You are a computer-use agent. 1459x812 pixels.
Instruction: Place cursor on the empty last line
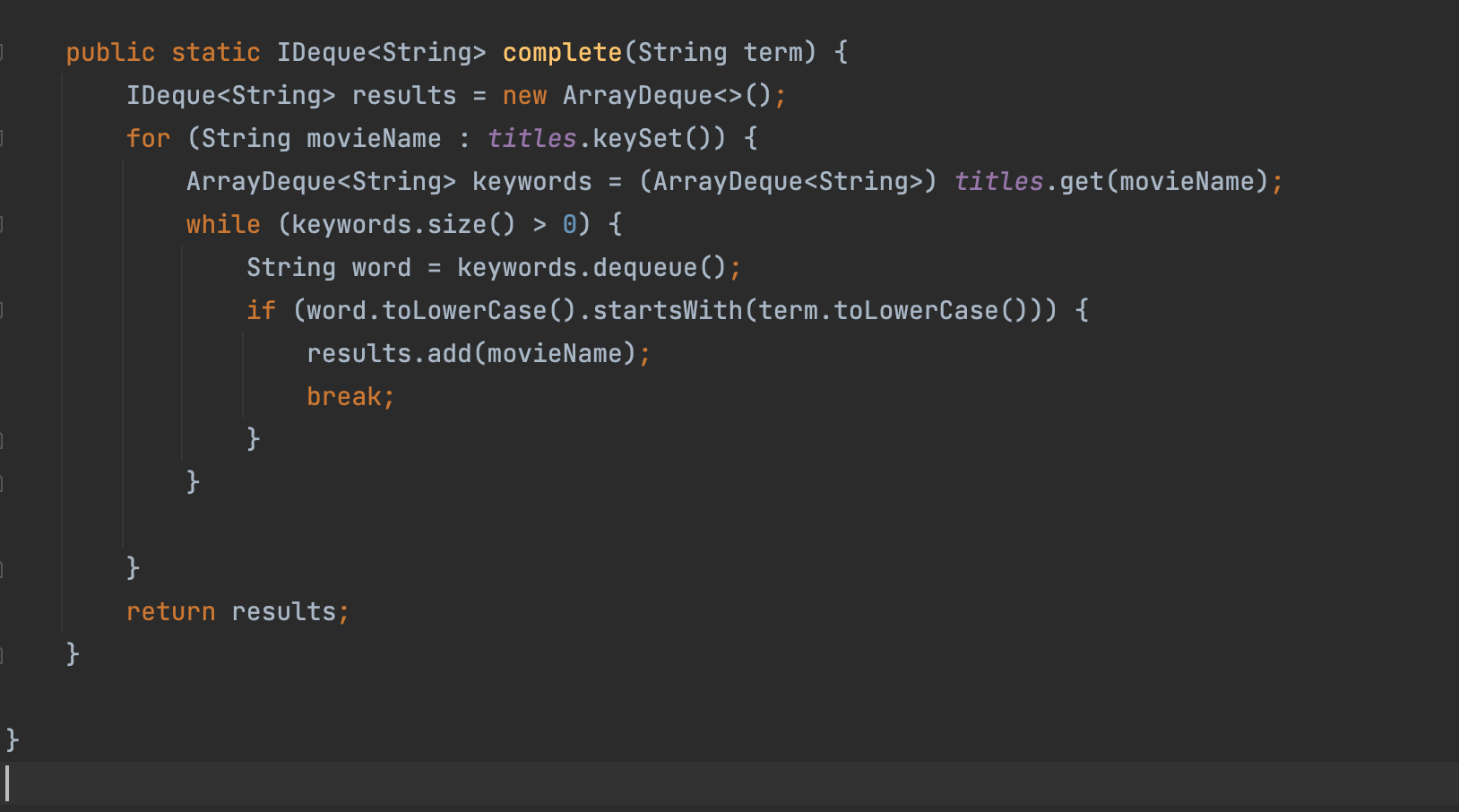click(358, 784)
